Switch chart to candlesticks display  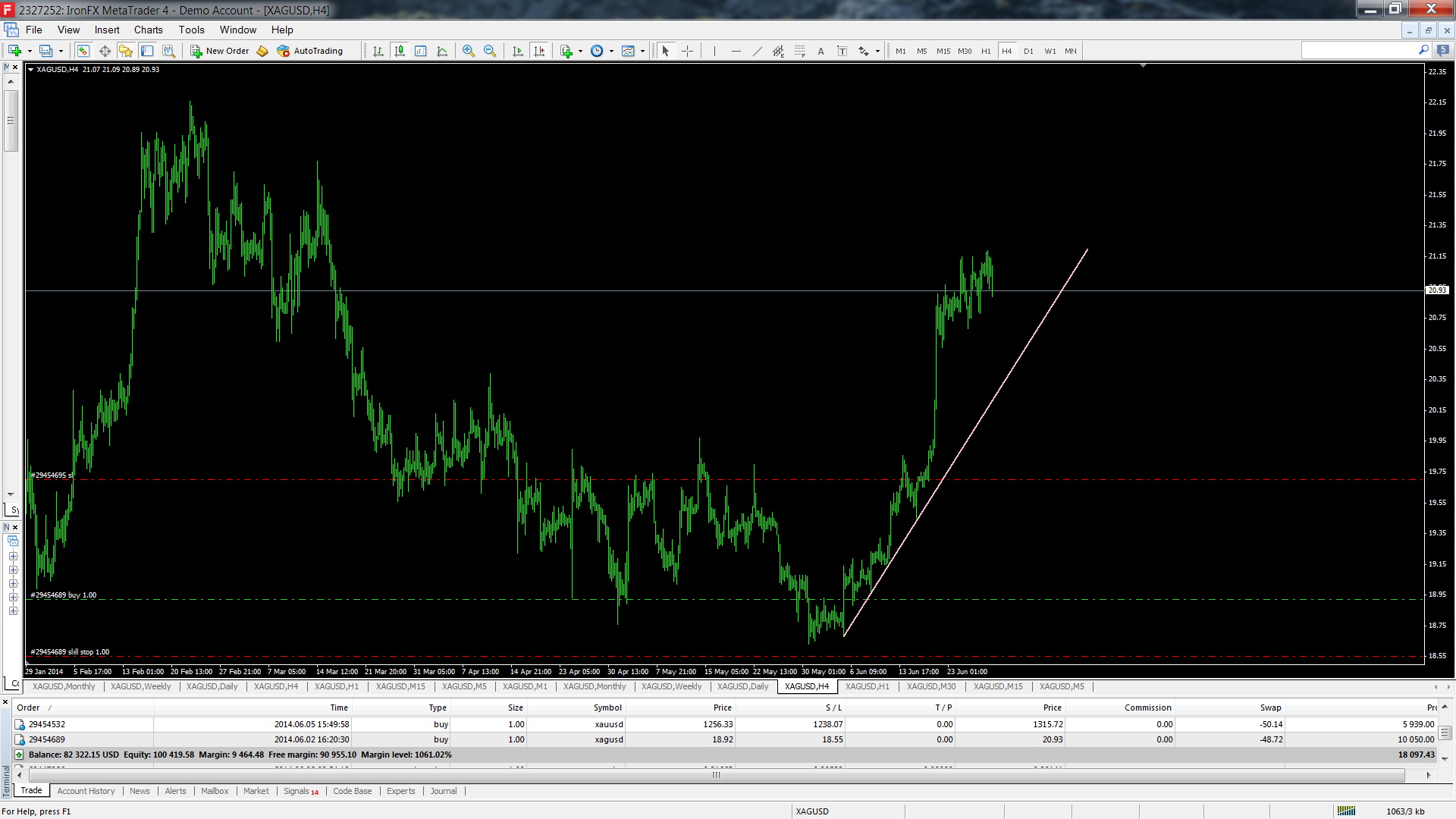tap(399, 51)
